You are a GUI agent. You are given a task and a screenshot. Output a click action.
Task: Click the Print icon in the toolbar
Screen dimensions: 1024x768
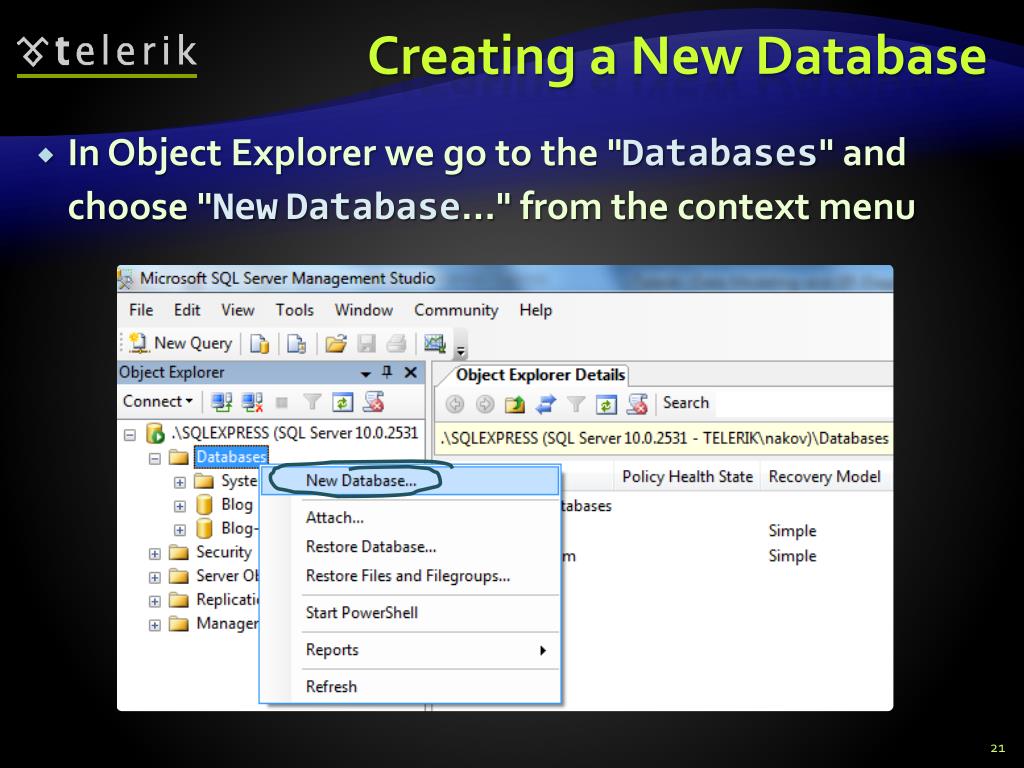click(396, 344)
